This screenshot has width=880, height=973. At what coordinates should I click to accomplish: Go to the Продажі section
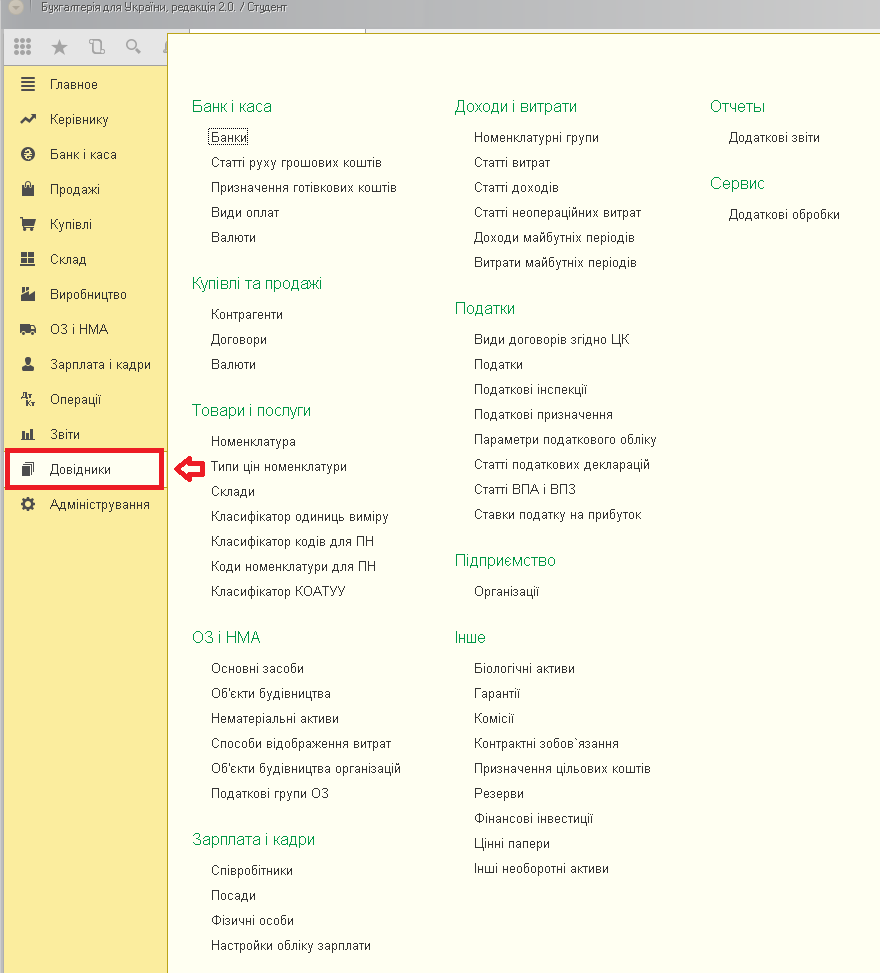click(75, 189)
